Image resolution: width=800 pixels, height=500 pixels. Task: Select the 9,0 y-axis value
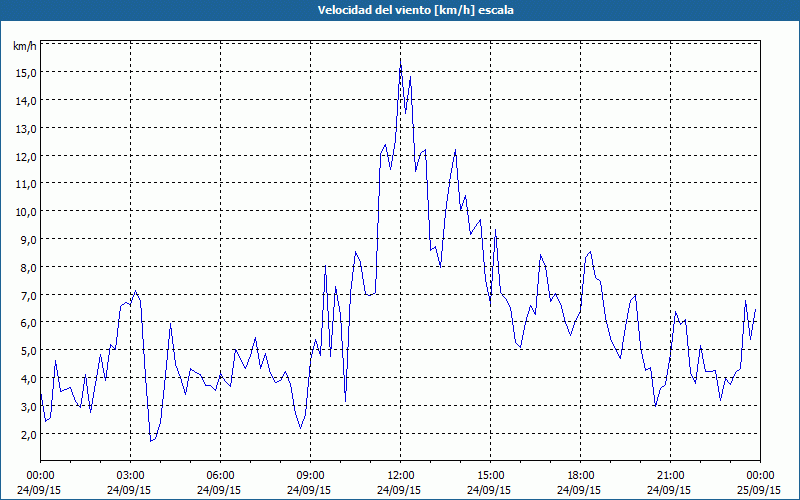[x=28, y=240]
